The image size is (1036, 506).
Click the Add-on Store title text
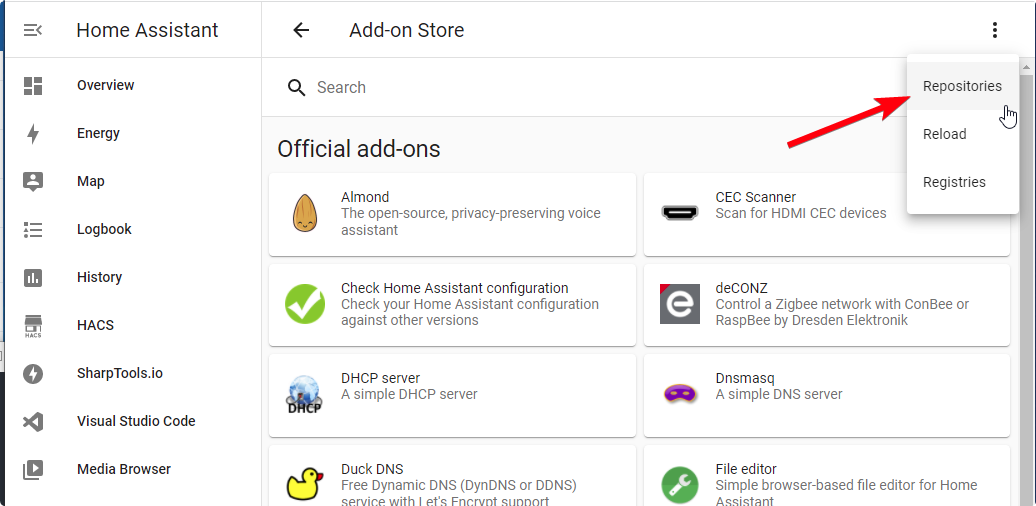click(x=407, y=30)
